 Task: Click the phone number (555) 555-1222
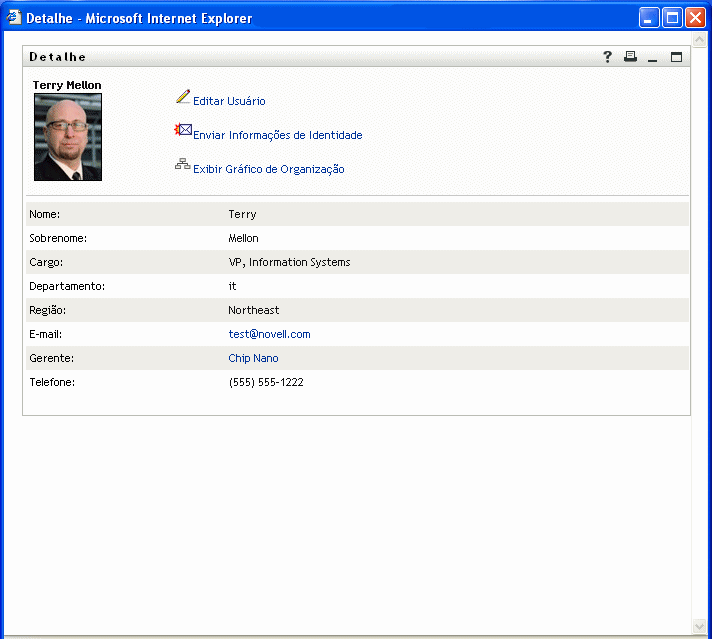point(266,382)
